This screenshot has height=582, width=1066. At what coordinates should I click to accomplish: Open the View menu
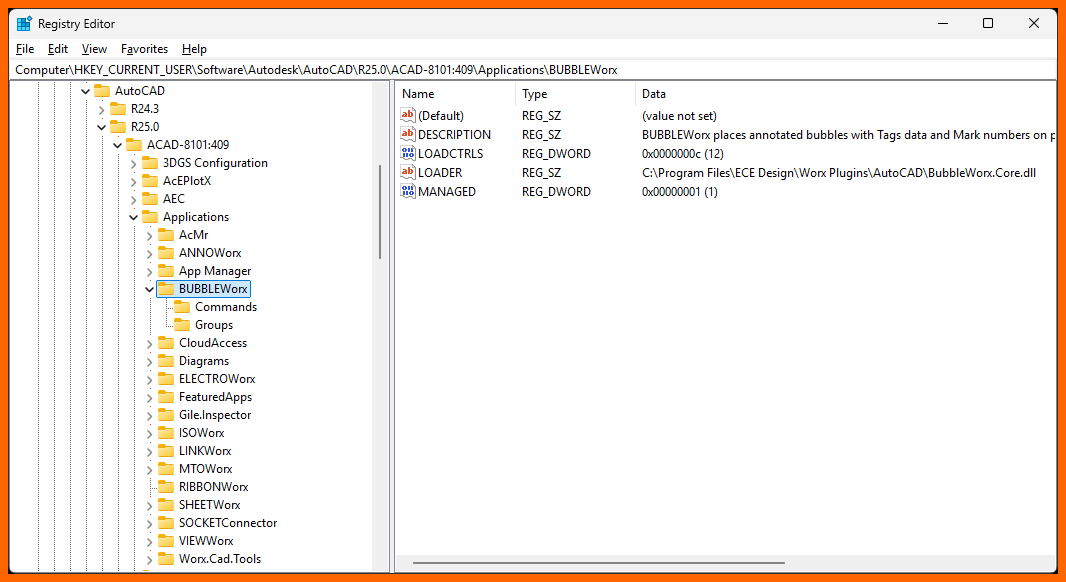pos(94,49)
